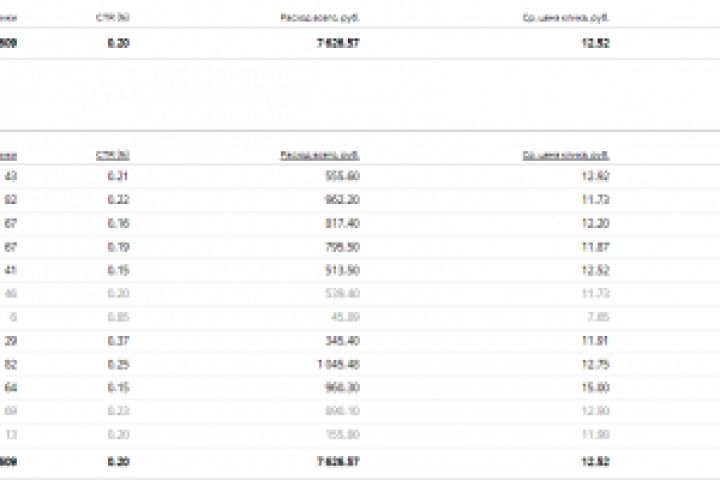This screenshot has width=720, height=480.
Task: Sort by underlined "Ср. цена клика, руб." header
Action: coord(565,155)
